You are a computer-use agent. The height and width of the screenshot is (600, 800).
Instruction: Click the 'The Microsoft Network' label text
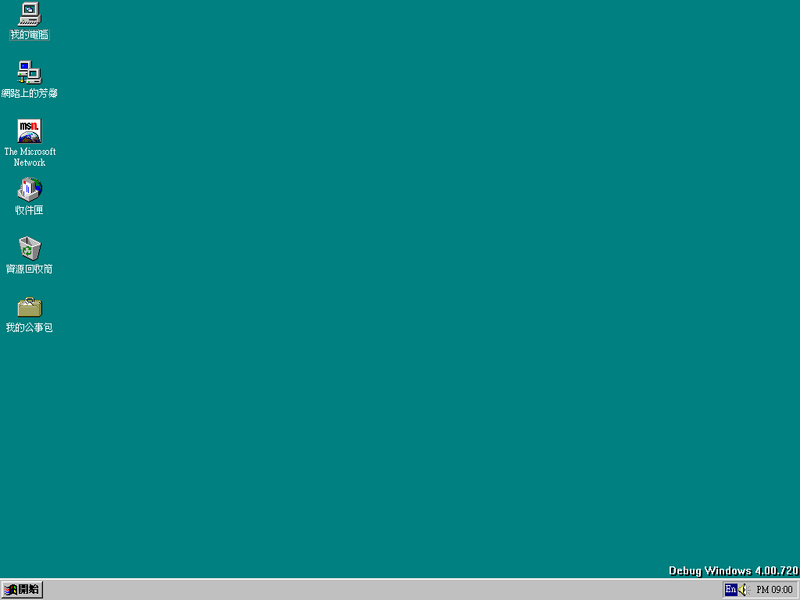pos(30,157)
